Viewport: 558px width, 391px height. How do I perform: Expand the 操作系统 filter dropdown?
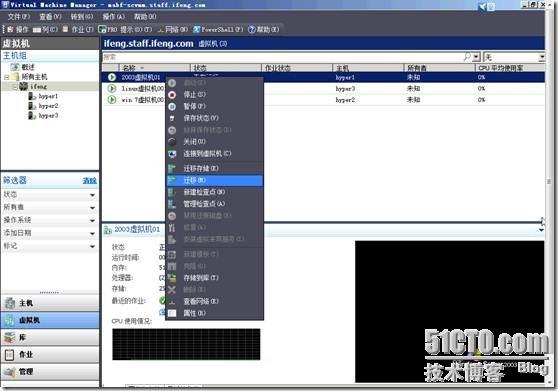[x=92, y=221]
